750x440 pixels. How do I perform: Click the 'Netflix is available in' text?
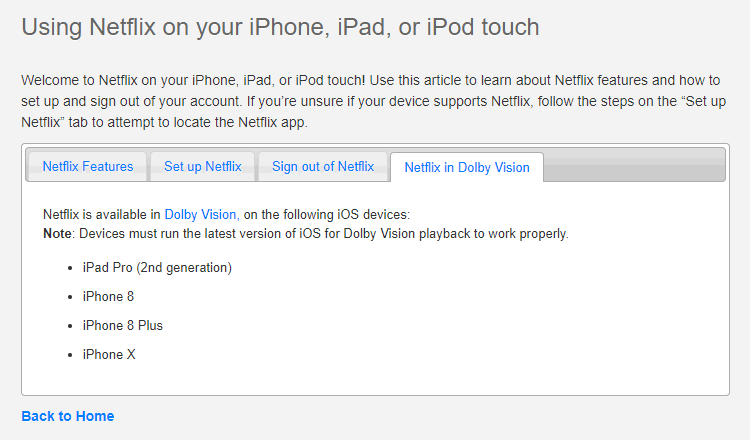(102, 214)
